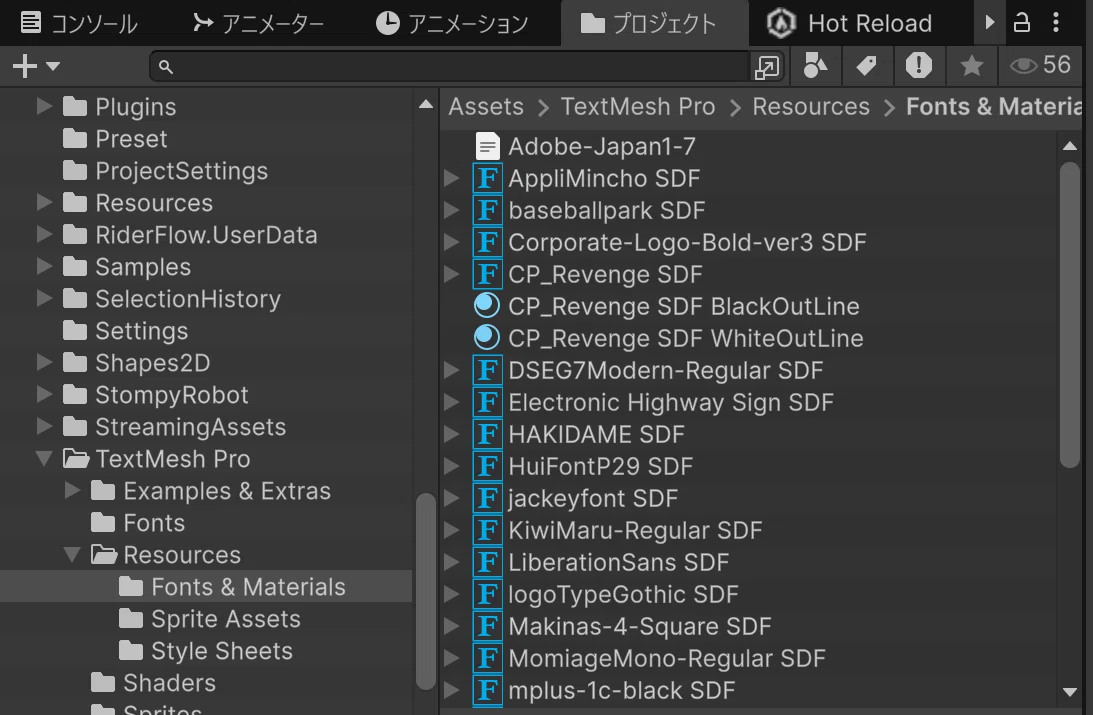Expand the mplus-1c-black SDF asset

tap(452, 691)
